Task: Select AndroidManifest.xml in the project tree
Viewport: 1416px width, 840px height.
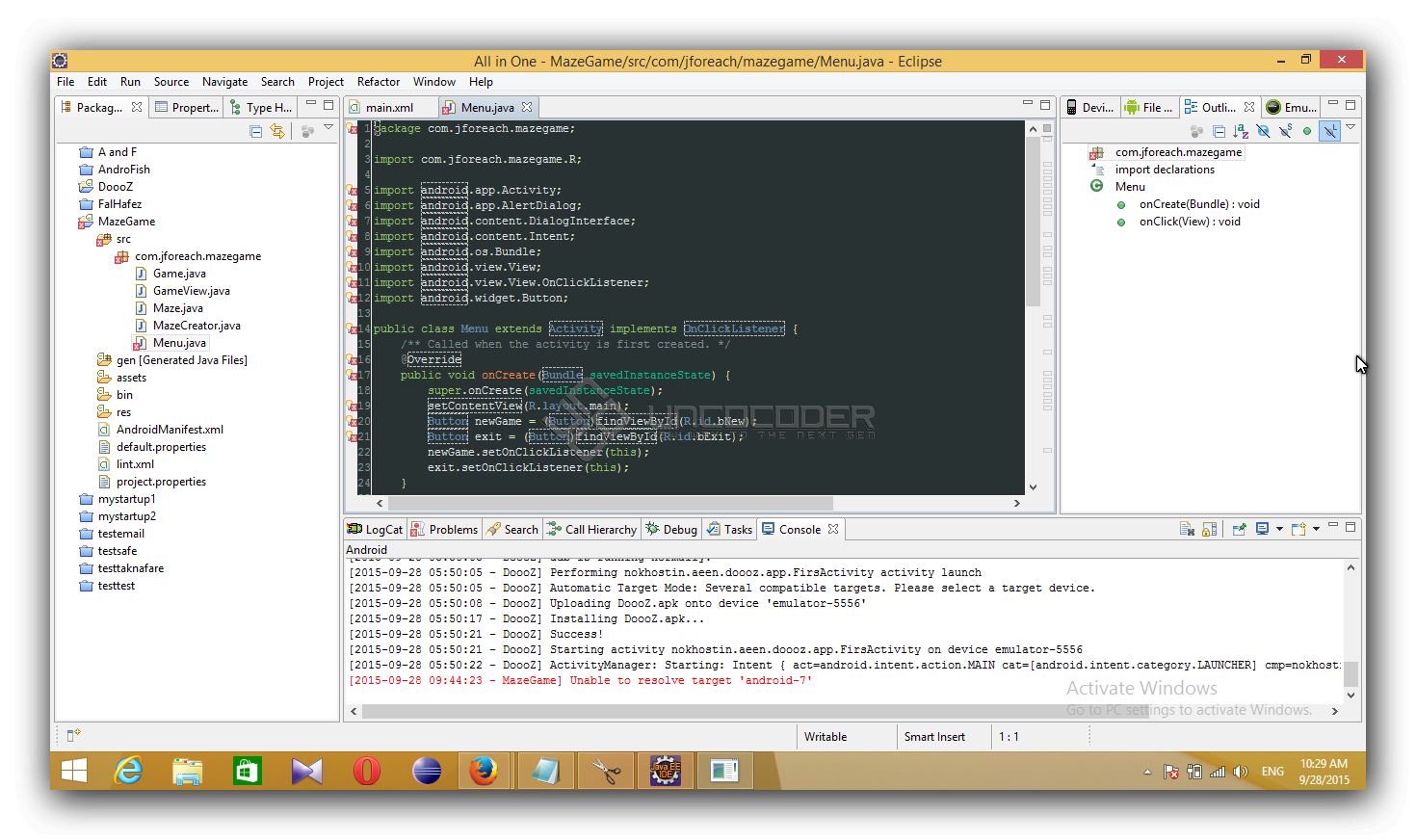Action: 170,430
